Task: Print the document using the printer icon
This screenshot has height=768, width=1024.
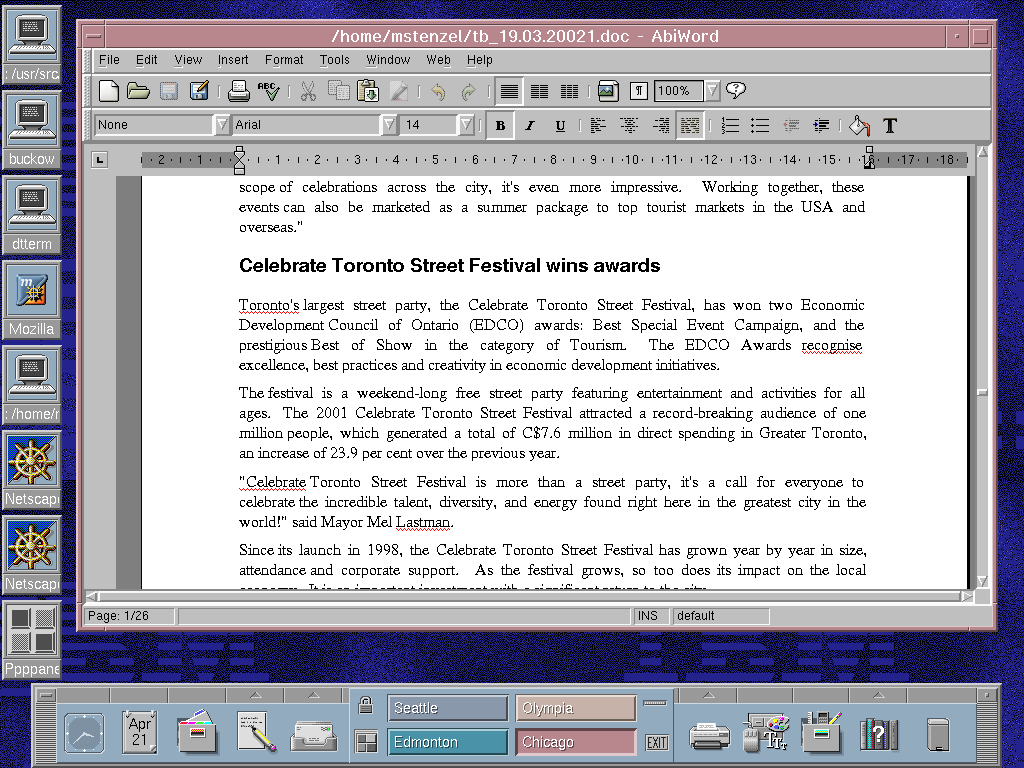Action: coord(238,92)
